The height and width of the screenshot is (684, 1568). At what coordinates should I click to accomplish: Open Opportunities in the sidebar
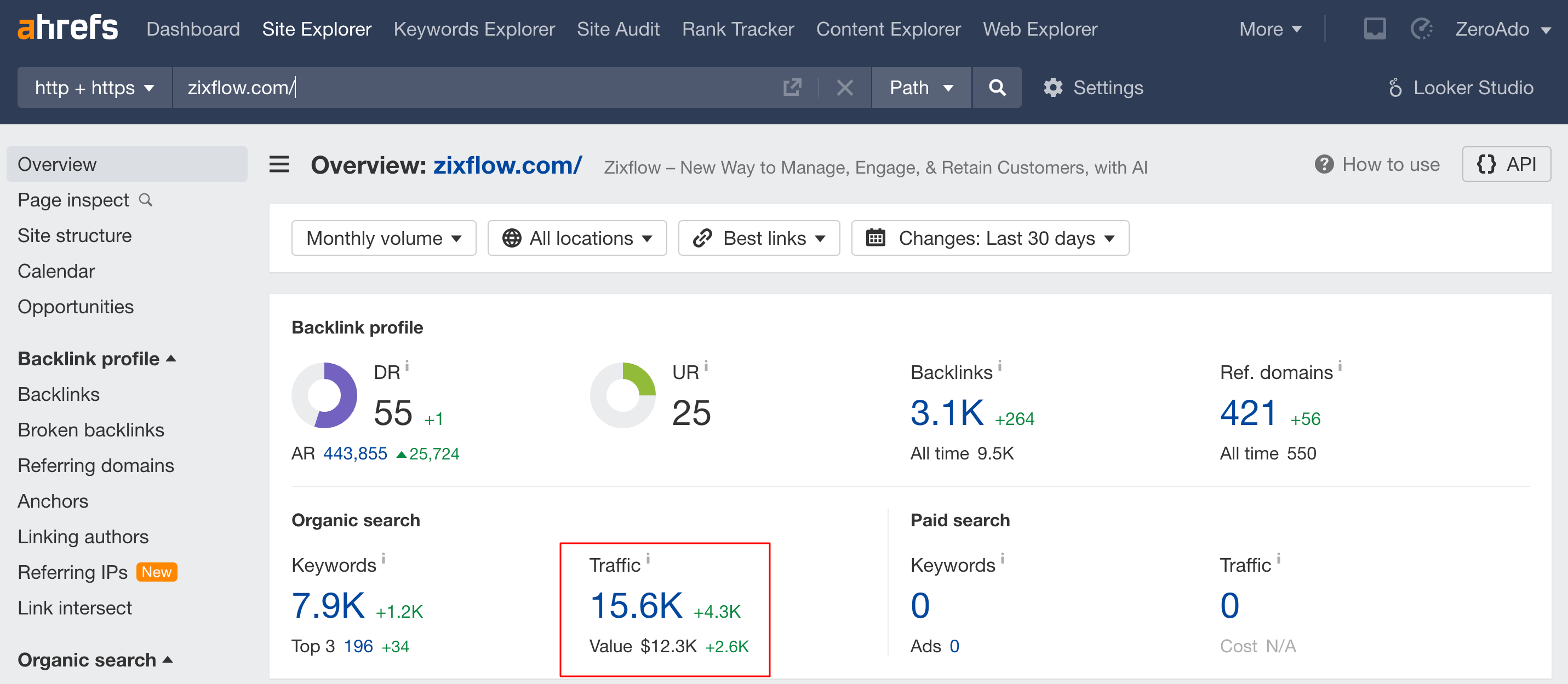76,307
